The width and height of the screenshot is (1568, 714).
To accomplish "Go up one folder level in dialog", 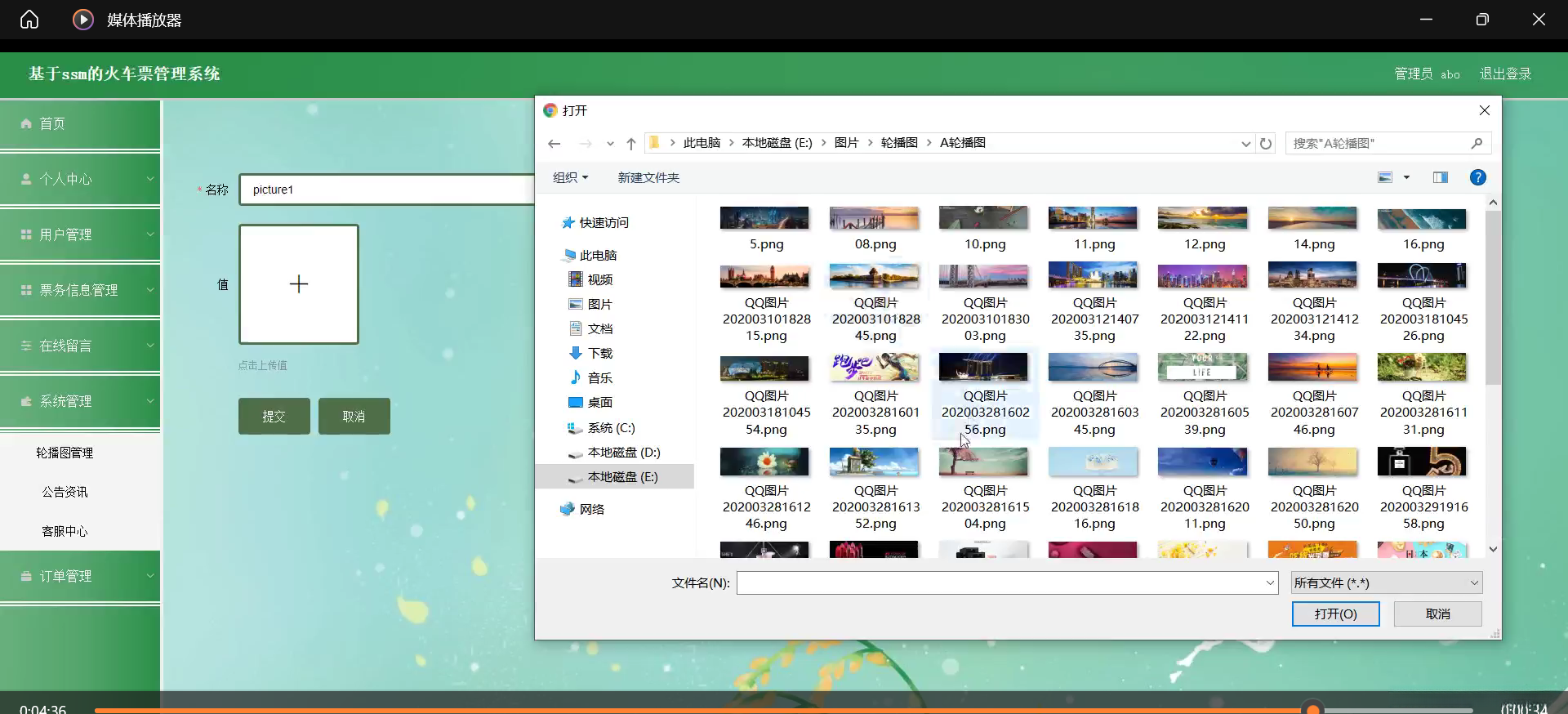I will point(631,144).
